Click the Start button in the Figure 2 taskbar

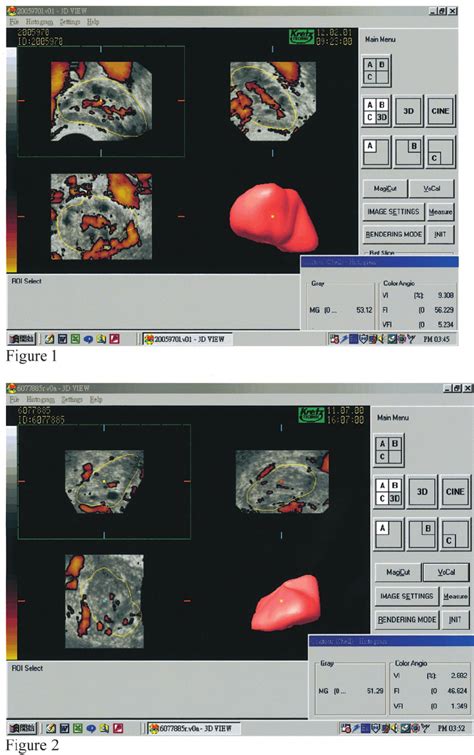(22, 728)
